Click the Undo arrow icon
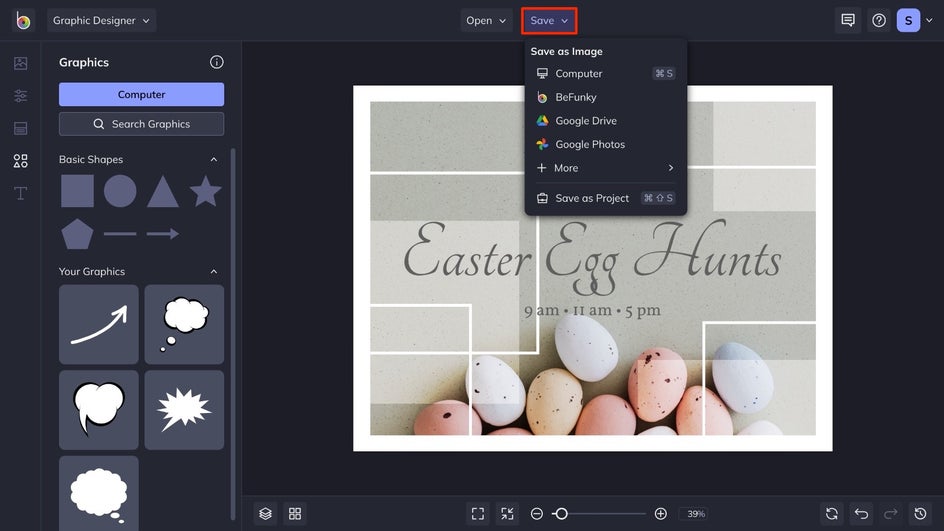Viewport: 944px width, 531px height. (x=861, y=513)
